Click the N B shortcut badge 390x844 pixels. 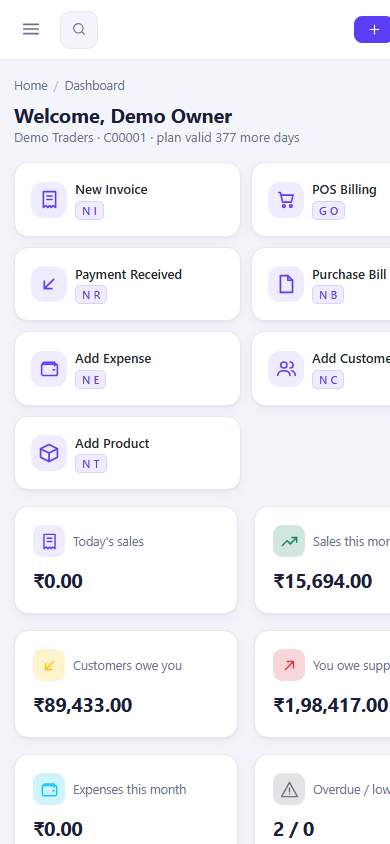pos(328,295)
